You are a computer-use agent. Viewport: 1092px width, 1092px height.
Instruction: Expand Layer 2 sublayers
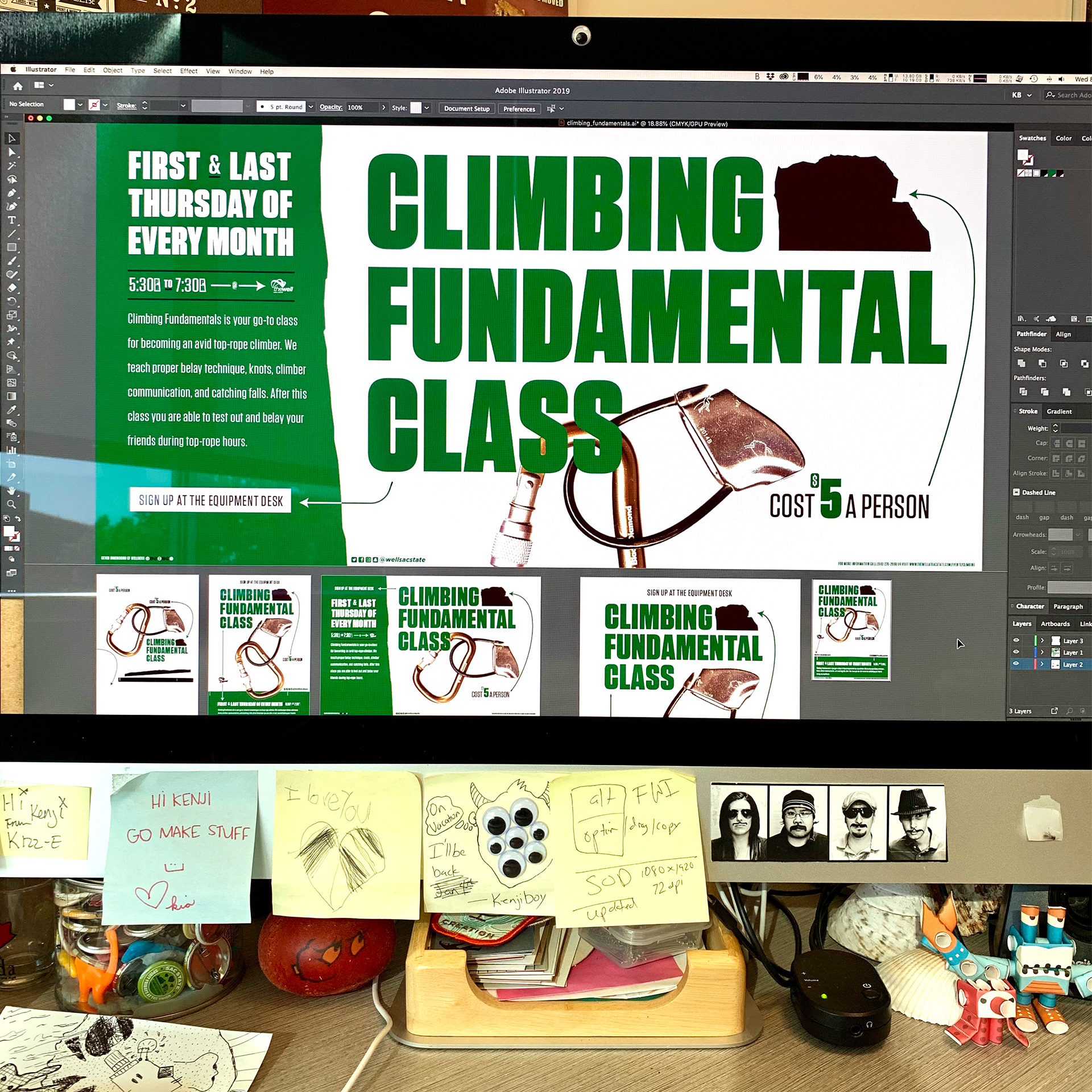1042,664
